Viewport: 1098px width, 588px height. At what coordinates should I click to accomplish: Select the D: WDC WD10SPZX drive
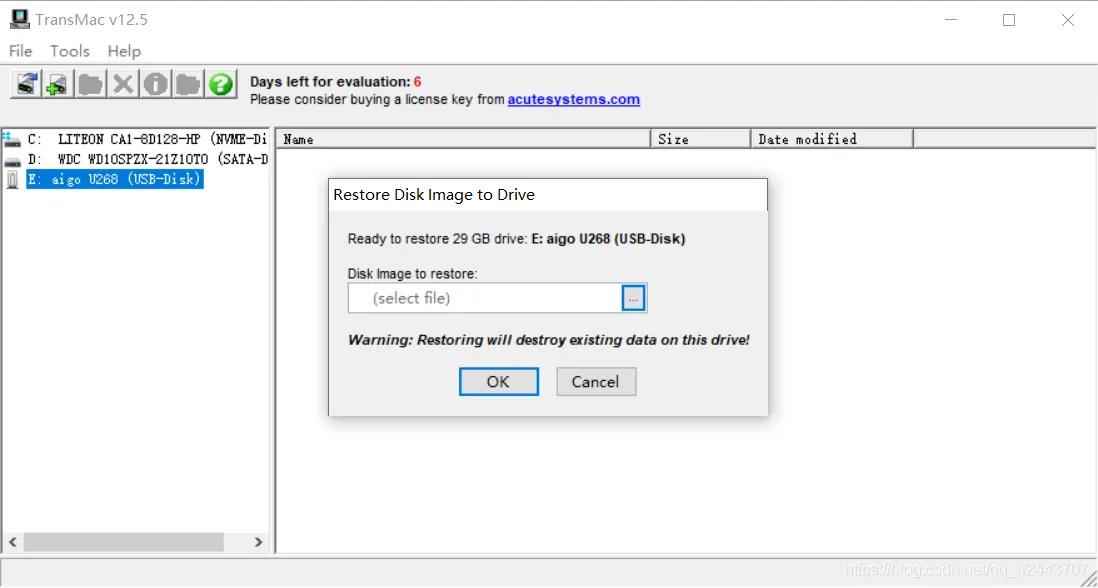pyautogui.click(x=148, y=160)
